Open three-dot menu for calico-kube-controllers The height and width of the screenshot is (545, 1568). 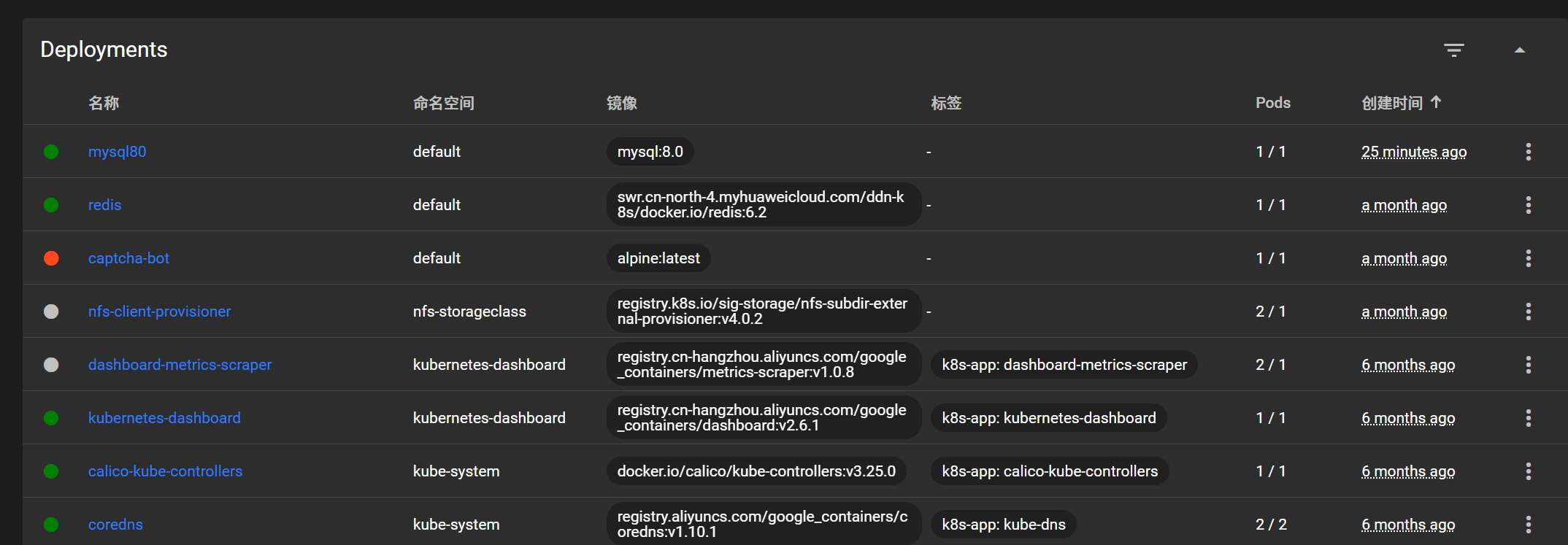[x=1528, y=471]
